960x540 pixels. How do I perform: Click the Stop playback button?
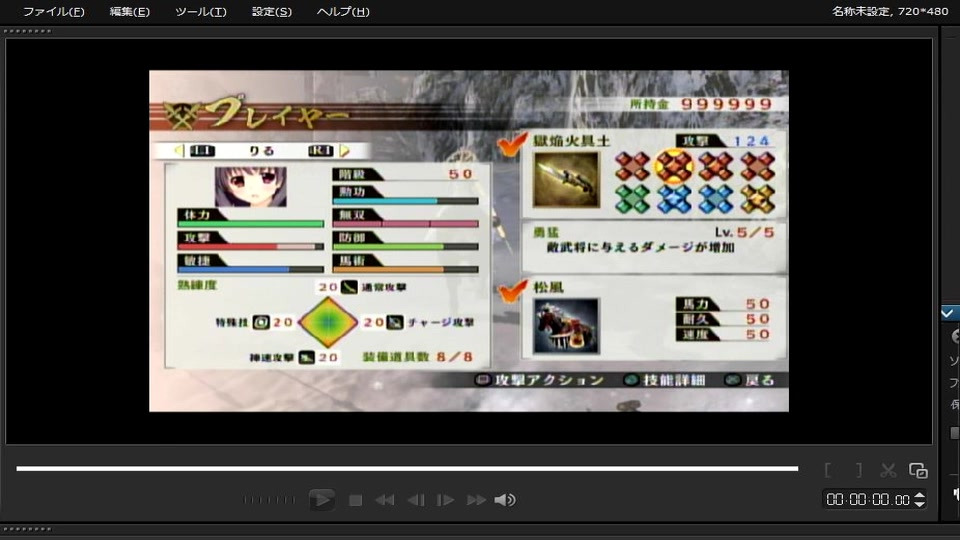click(355, 500)
